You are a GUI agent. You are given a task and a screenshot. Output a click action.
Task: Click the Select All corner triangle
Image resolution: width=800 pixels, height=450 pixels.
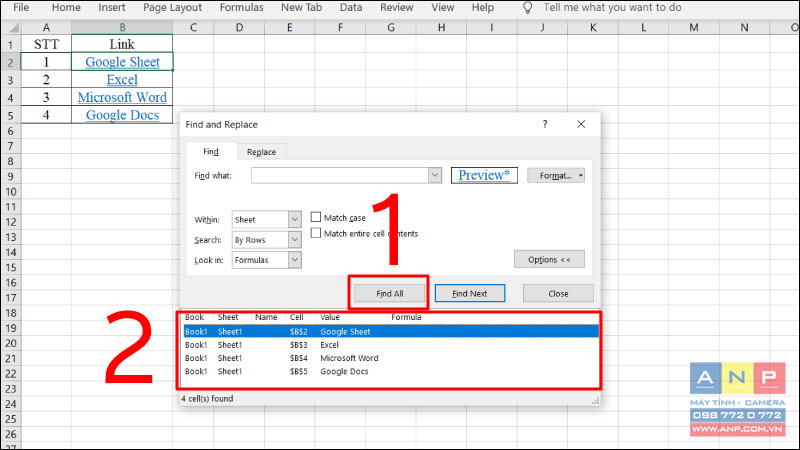coord(14,27)
